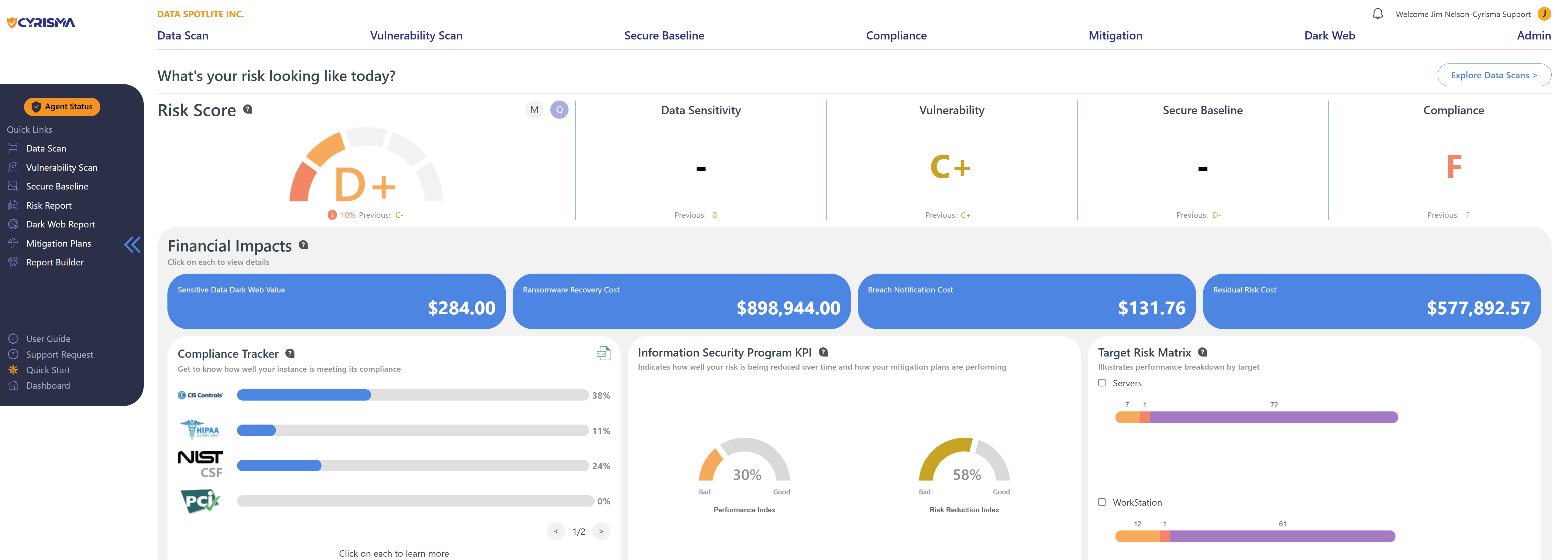Click the Target Risk Matrix help icon

[x=1202, y=352]
